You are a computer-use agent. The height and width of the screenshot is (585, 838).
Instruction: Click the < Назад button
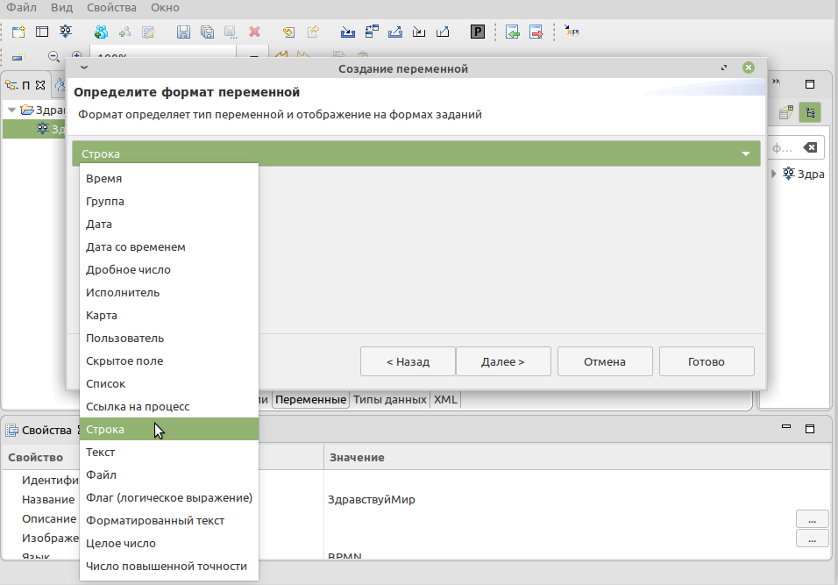pyautogui.click(x=408, y=362)
